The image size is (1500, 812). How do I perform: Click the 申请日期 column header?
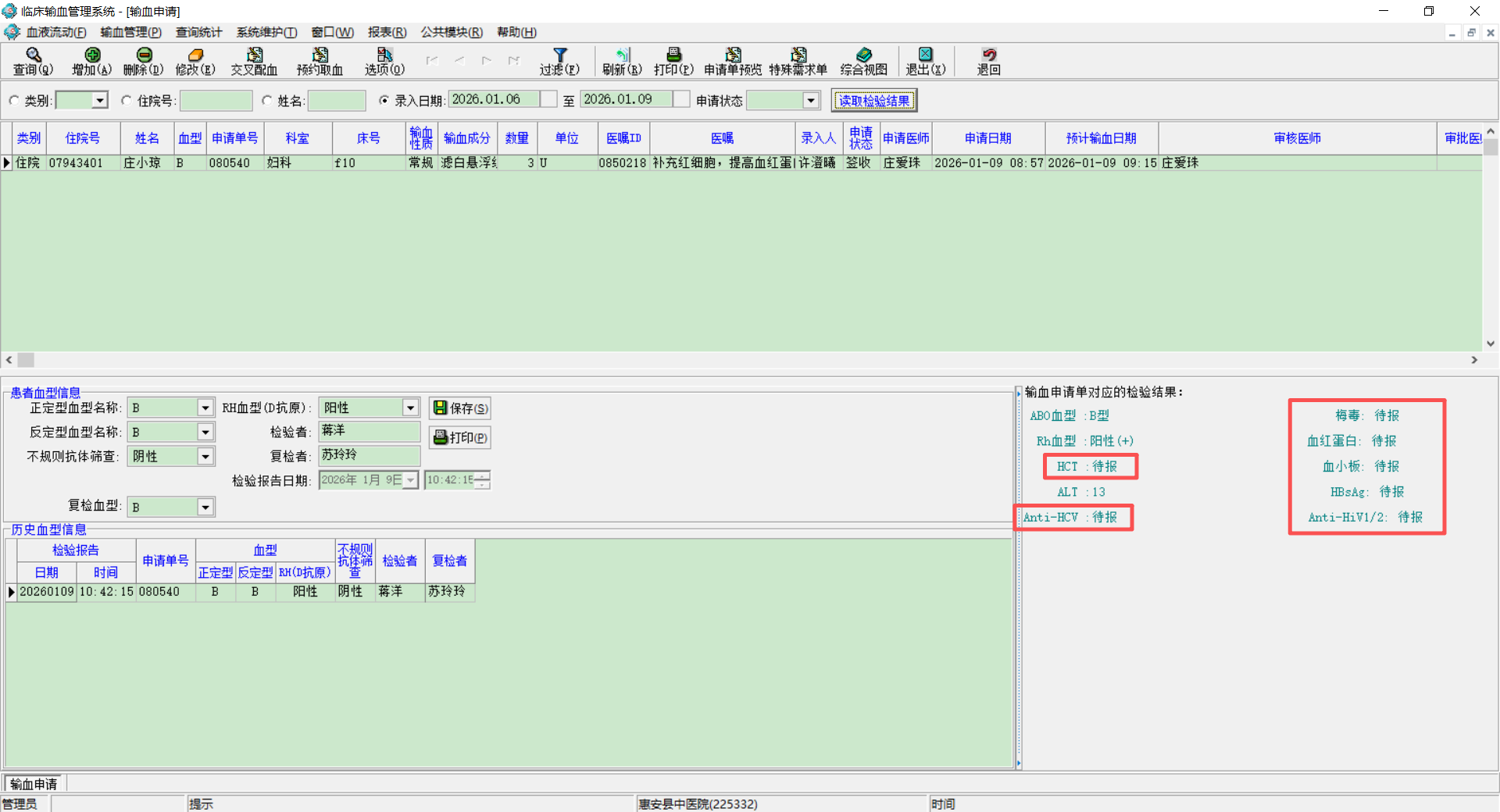tap(988, 138)
